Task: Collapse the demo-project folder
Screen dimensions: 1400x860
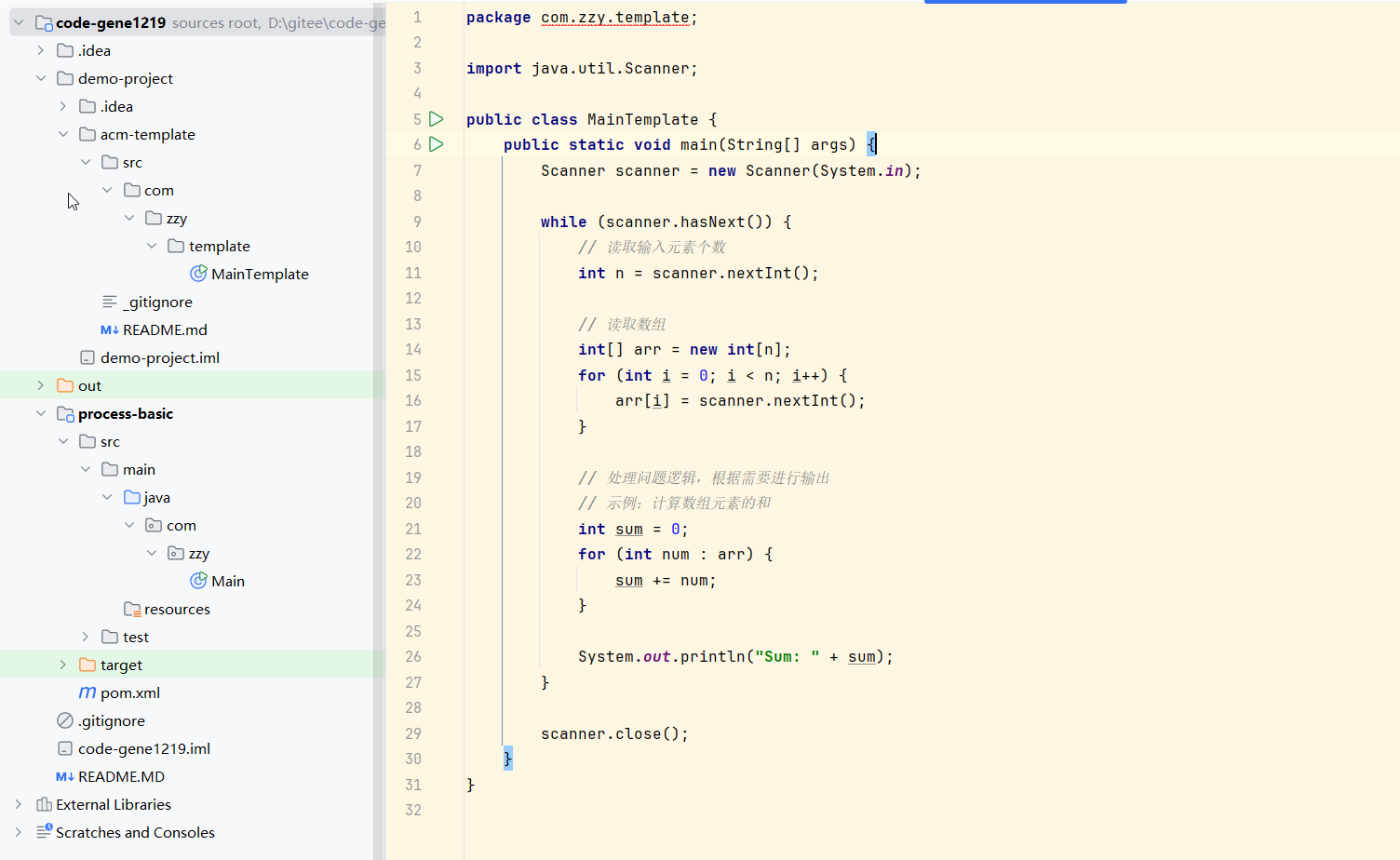Action: pos(41,78)
